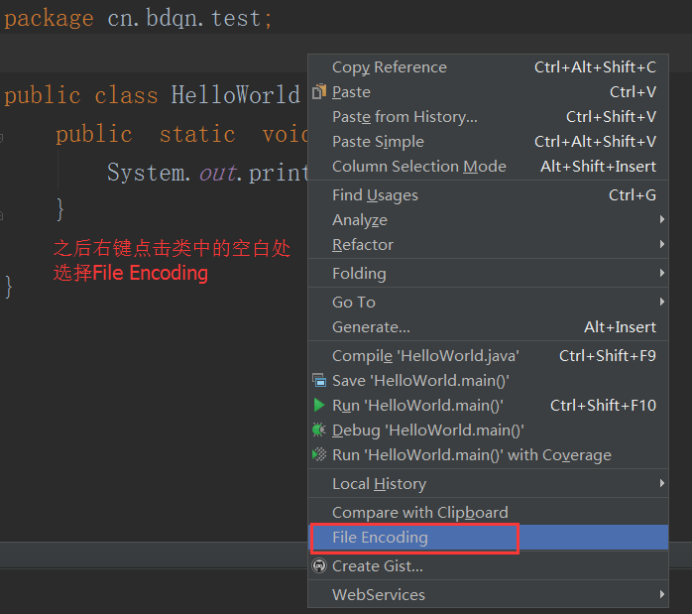Viewport: 692px width, 614px height.
Task: Select the File Encoding menu item
Action: (488, 538)
